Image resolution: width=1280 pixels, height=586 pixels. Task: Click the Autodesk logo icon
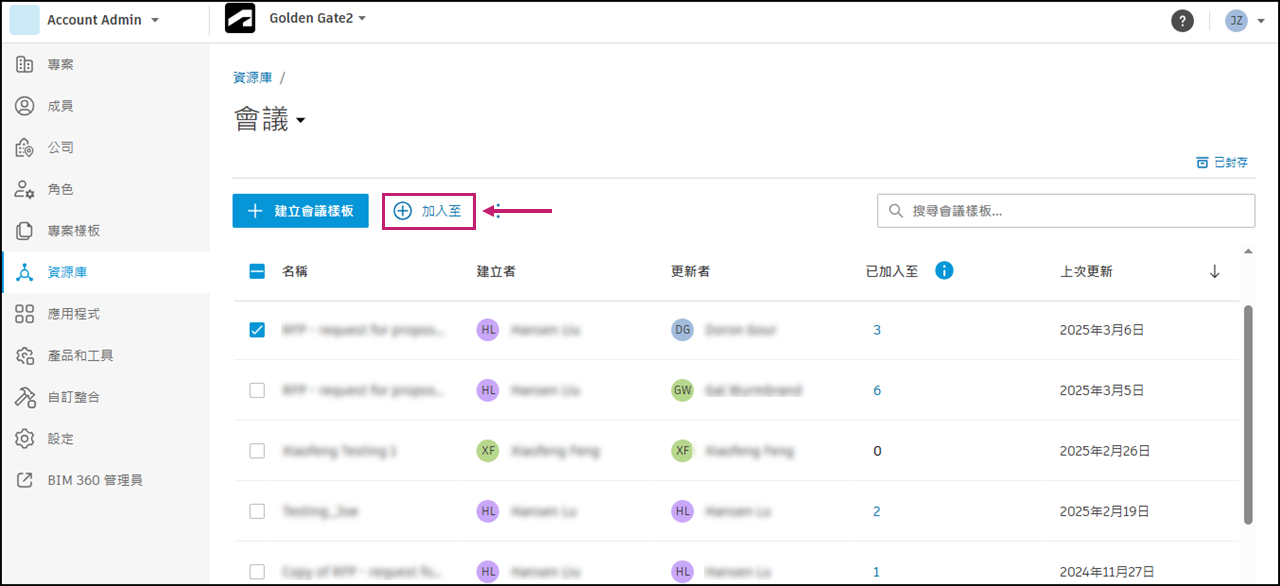(x=240, y=20)
